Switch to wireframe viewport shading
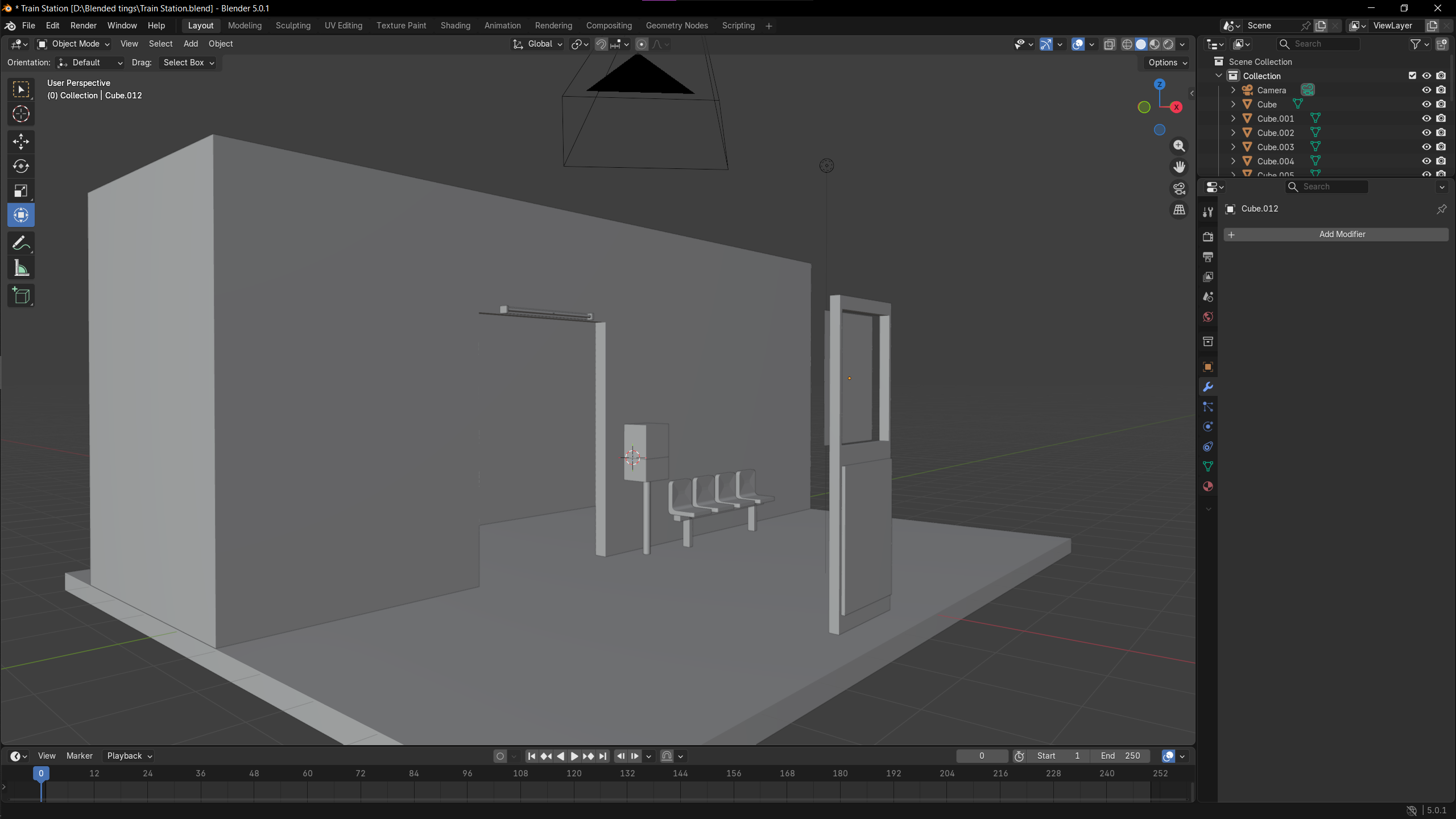Screen dimensions: 1456x819 pyautogui.click(x=1127, y=44)
